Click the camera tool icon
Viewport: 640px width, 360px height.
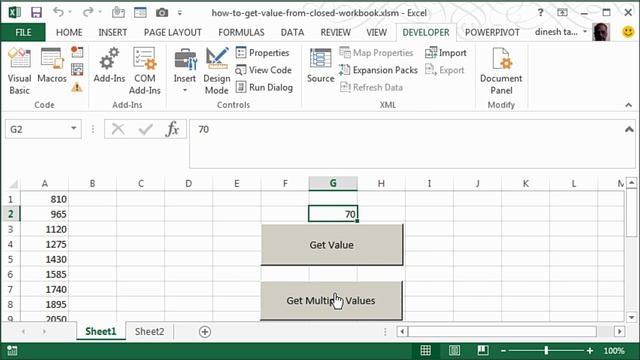[x=162, y=13]
